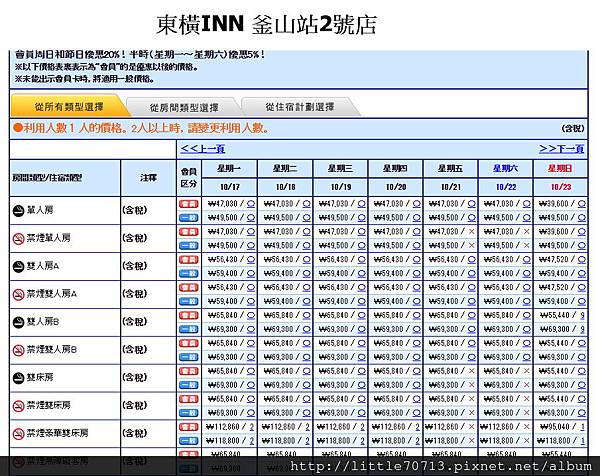Click the 星期一 10/17 column header
Viewport: 600px width, 476px height.
click(230, 178)
